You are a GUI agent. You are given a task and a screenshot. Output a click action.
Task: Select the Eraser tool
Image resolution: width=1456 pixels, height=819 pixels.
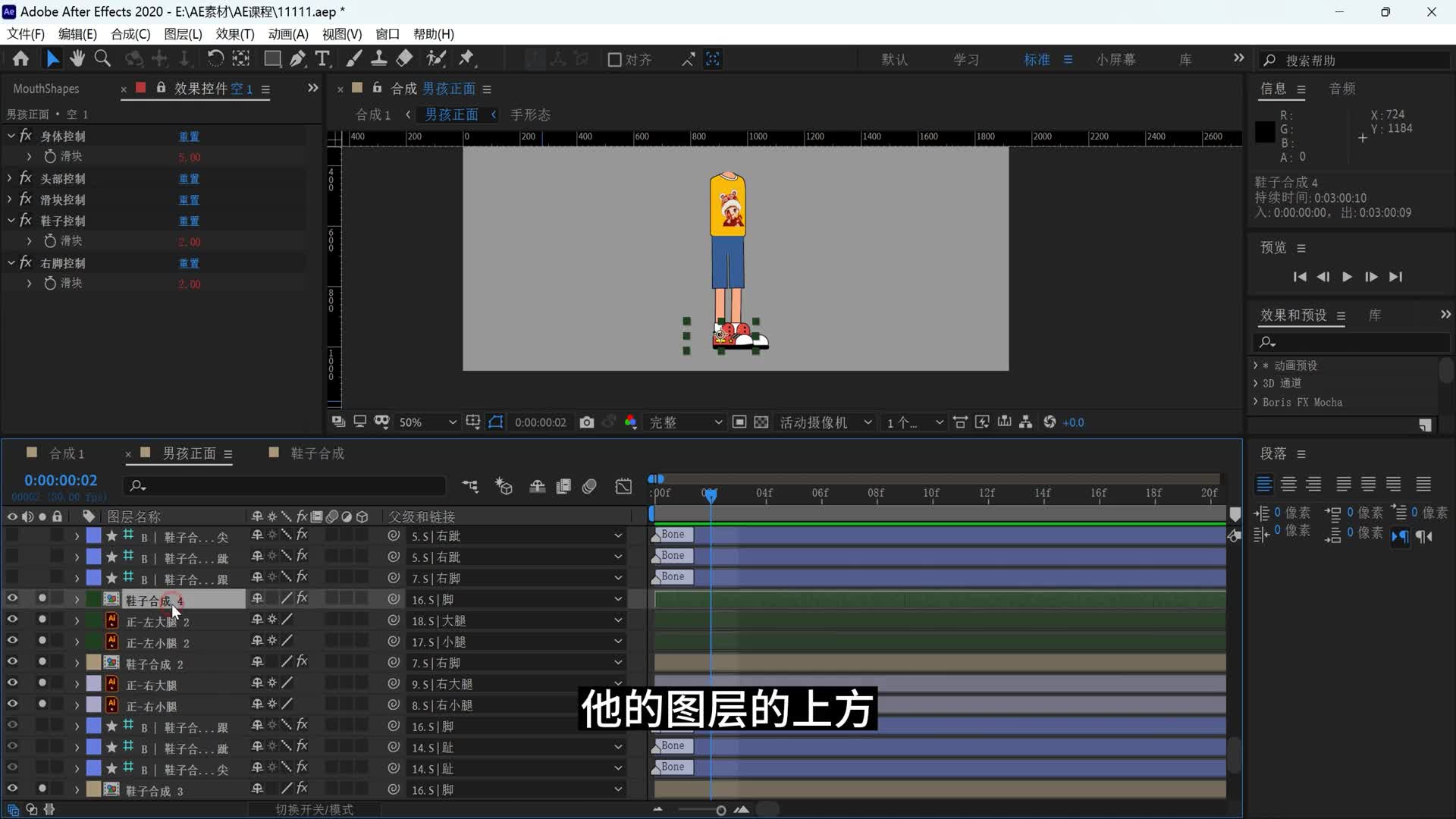click(405, 59)
